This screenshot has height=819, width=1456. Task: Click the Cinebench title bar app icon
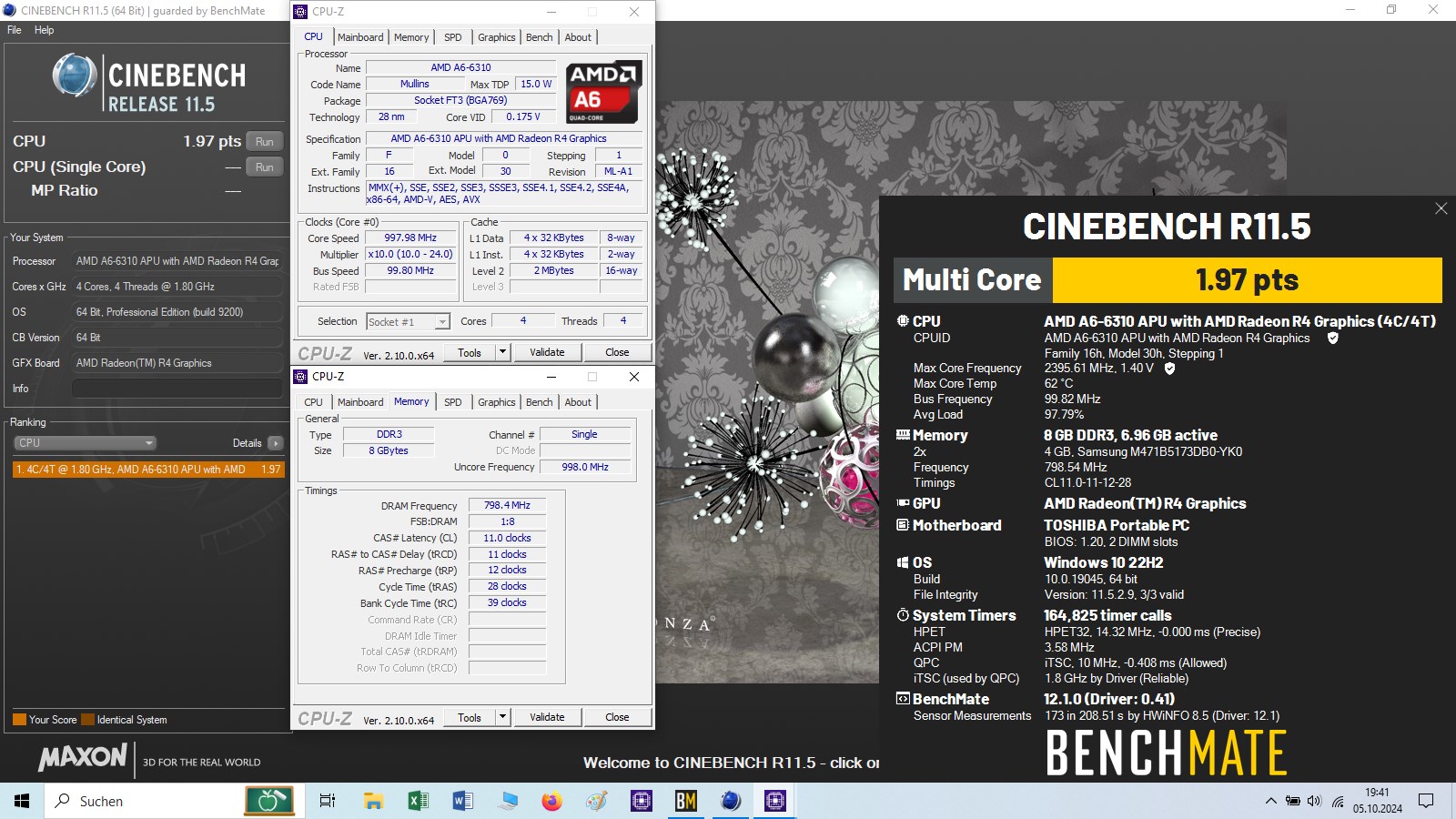click(x=10, y=10)
